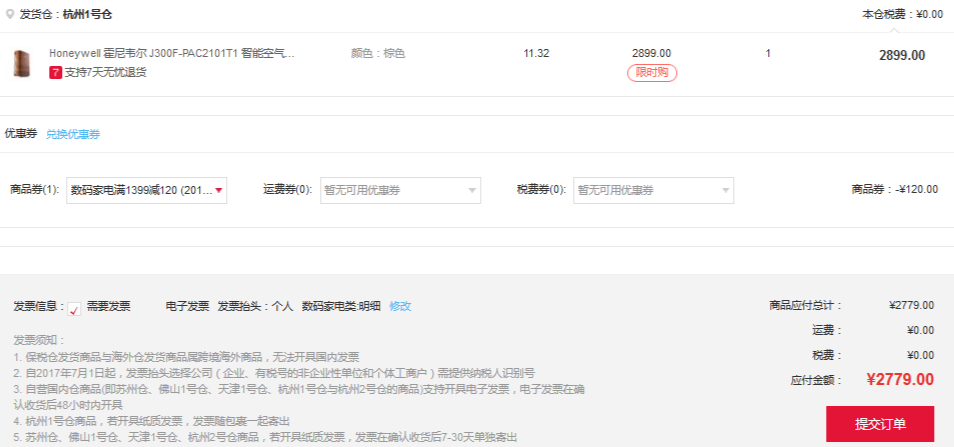The image size is (954, 447).
Task: Click the 优惠券 section heading
Action: click(x=21, y=134)
